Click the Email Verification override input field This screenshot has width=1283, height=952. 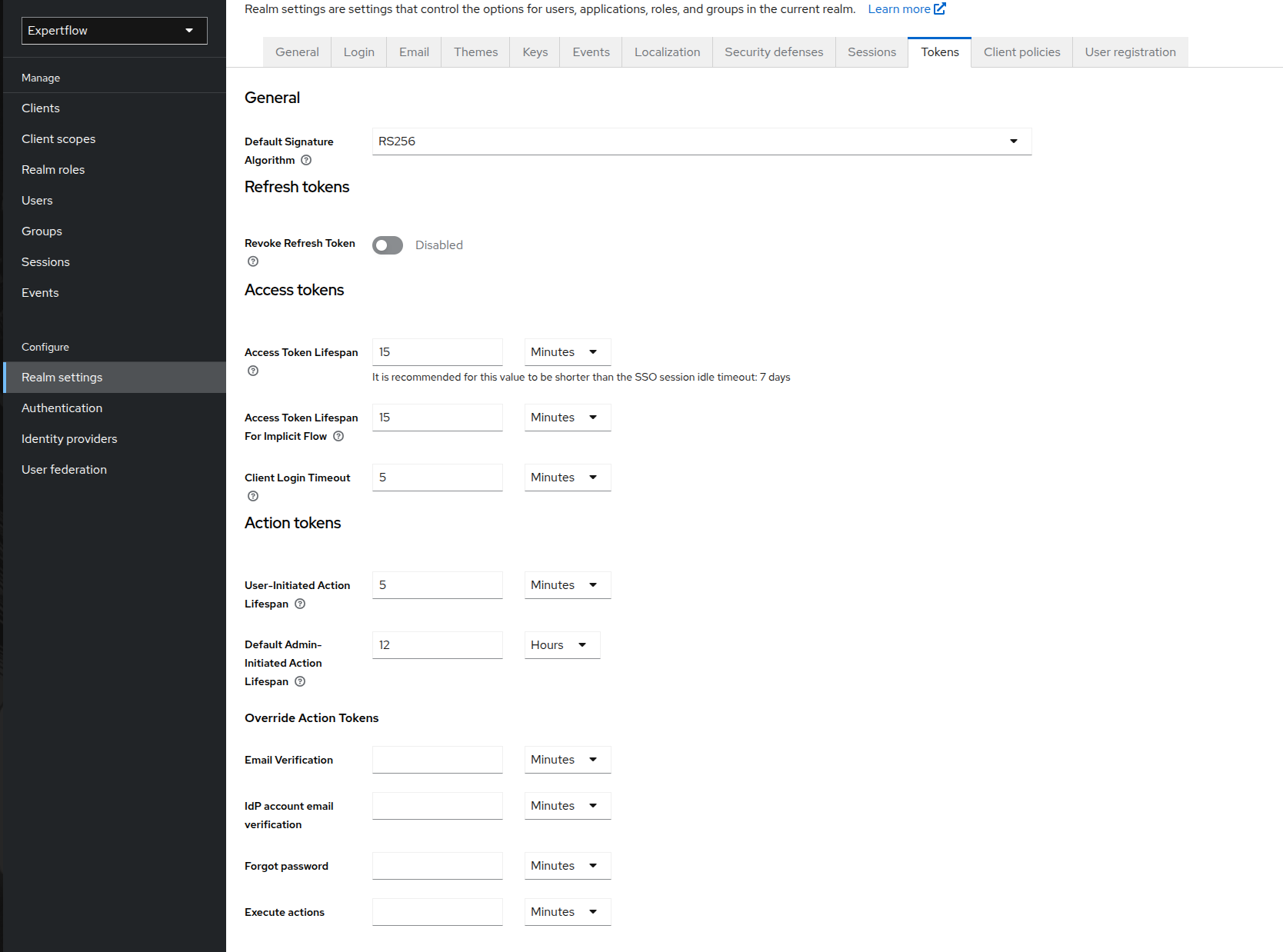pos(437,759)
